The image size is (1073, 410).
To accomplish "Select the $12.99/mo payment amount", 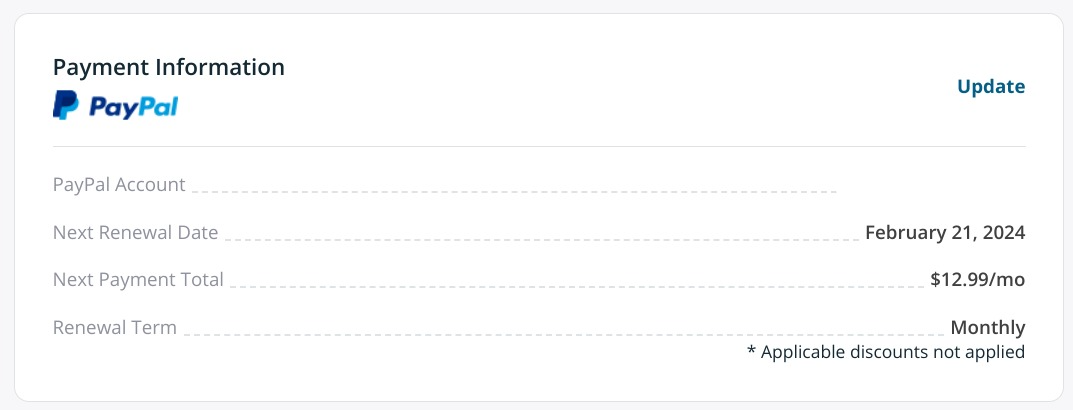I will 977,280.
